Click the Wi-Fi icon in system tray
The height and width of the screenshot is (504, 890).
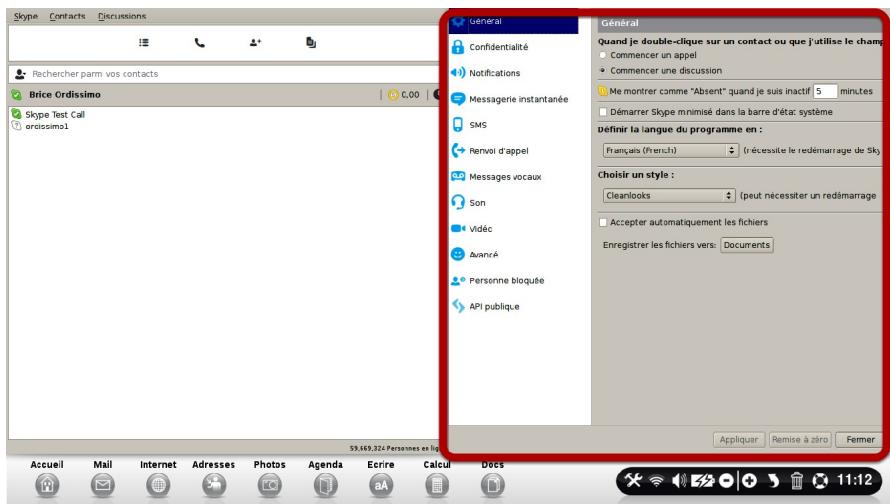[656, 481]
